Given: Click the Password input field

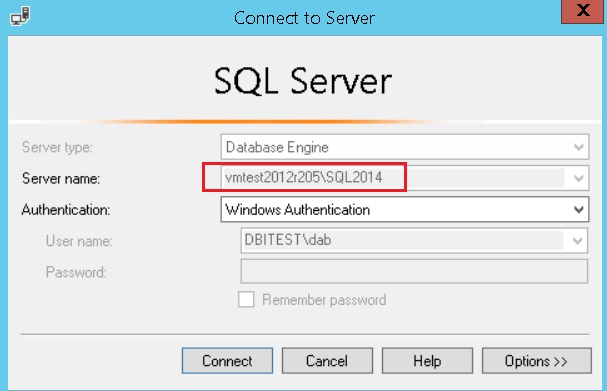Looking at the screenshot, I should click(414, 272).
